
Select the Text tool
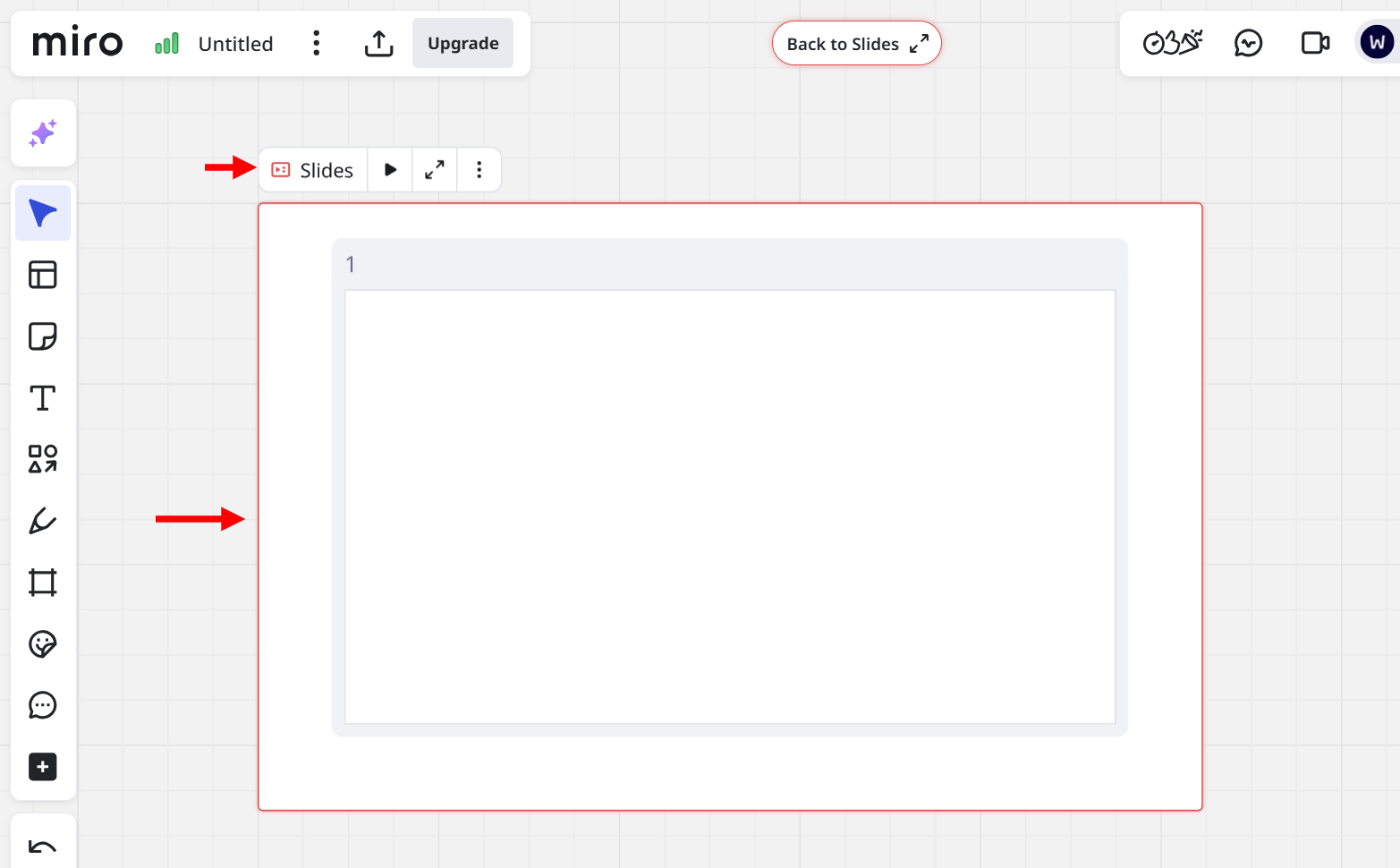point(42,397)
